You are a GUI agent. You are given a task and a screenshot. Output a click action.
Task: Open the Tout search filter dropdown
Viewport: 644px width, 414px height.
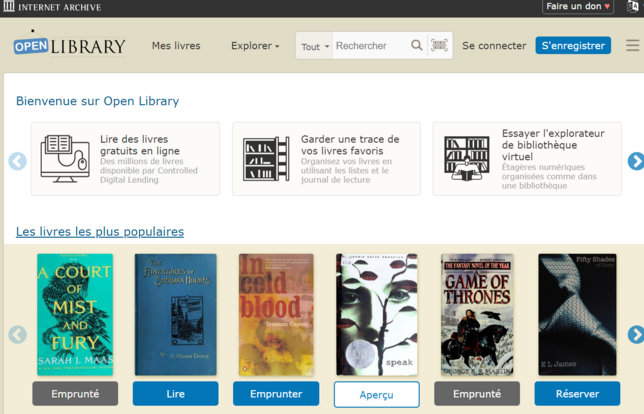[315, 47]
